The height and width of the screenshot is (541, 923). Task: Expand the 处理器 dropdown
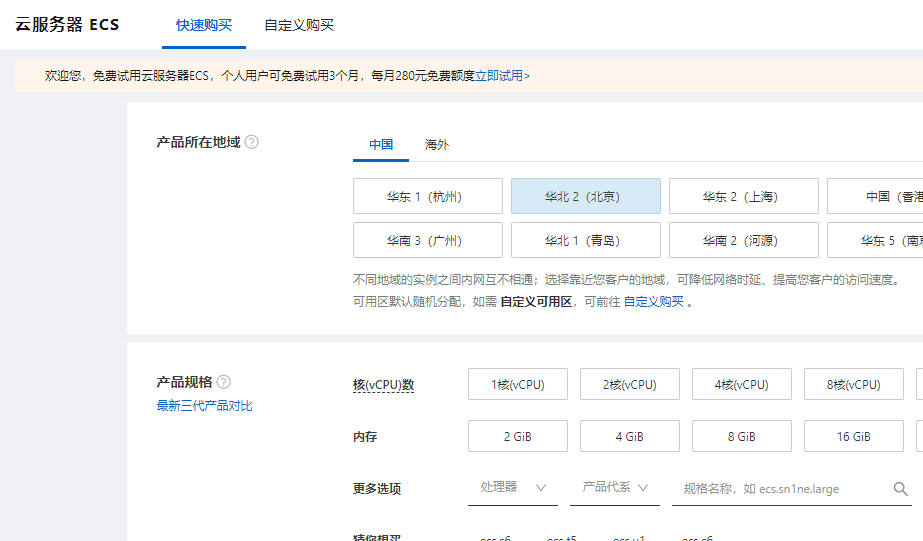click(512, 488)
